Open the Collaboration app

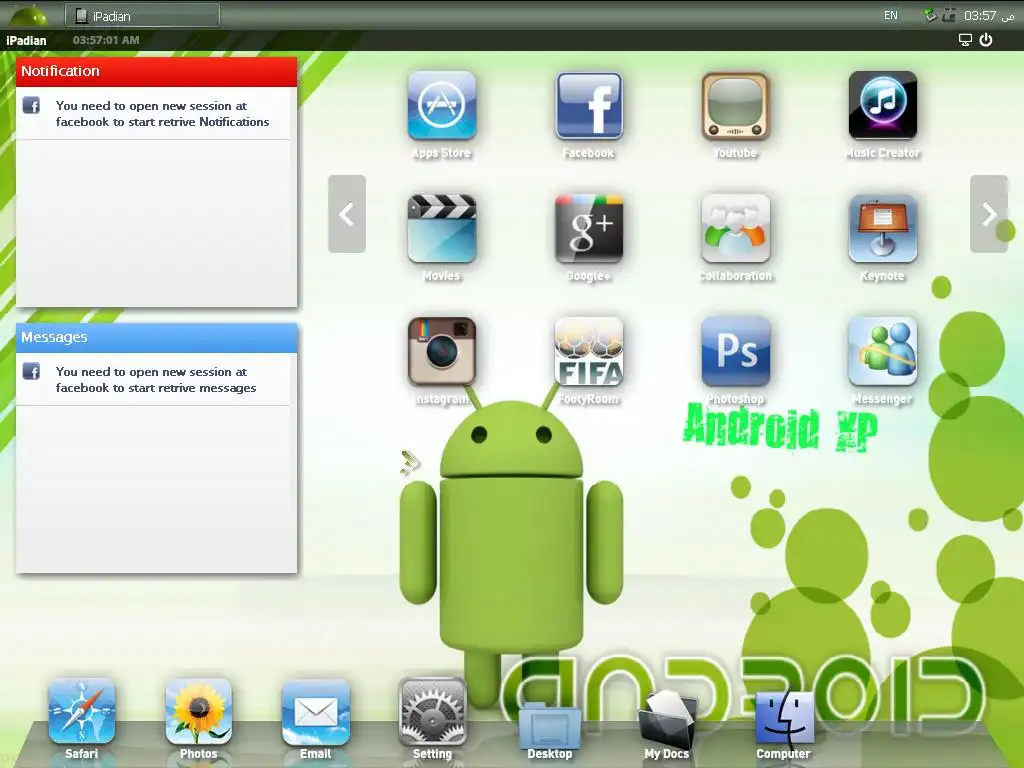pos(735,229)
